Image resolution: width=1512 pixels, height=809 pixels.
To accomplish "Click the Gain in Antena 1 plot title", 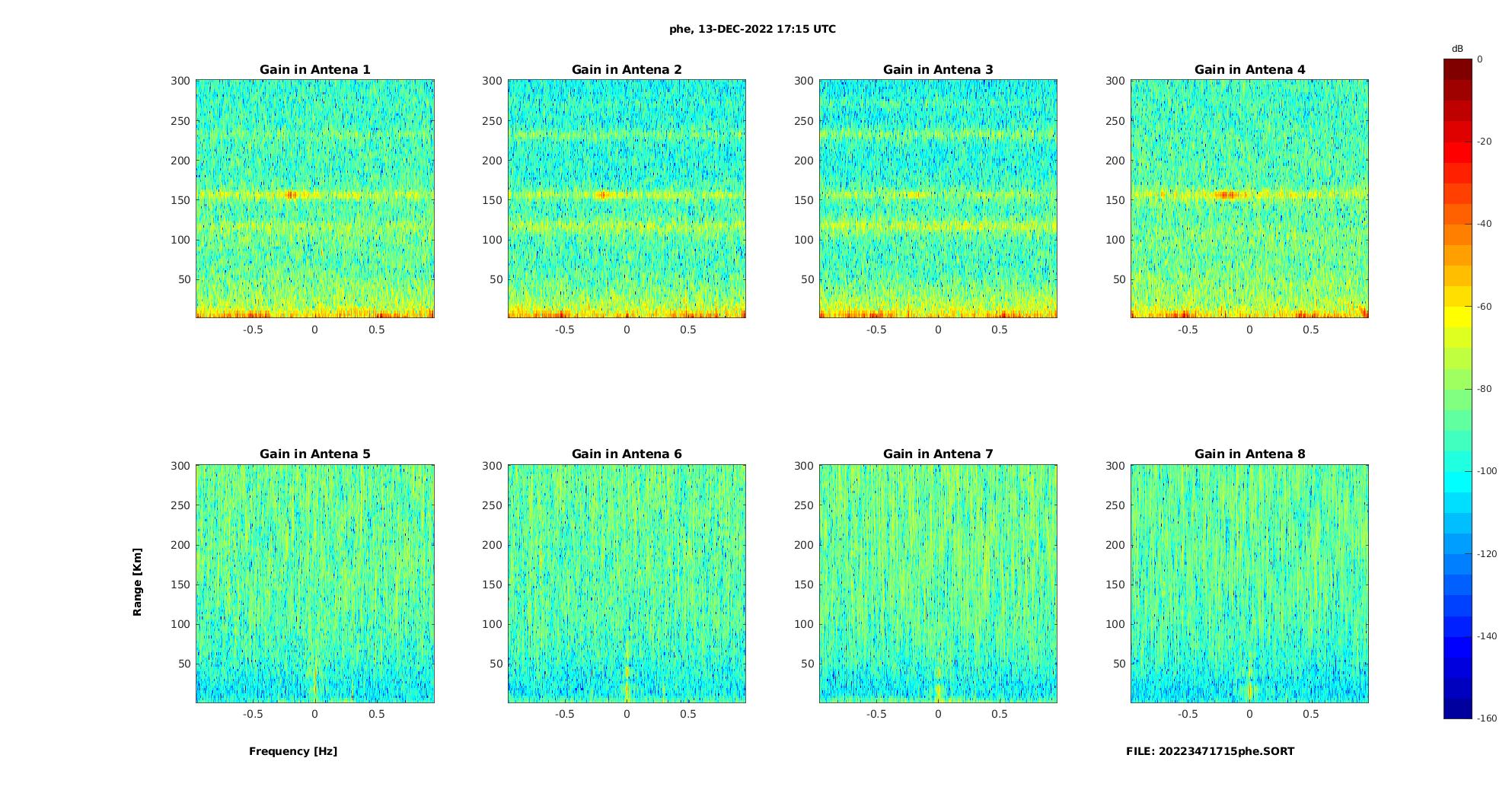I will point(314,69).
